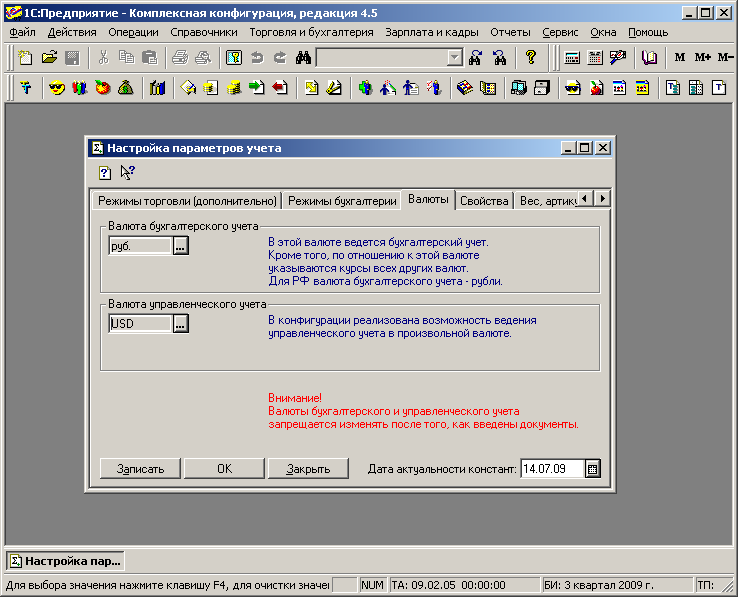The width and height of the screenshot is (738, 597).
Task: Click the New document icon
Action: coord(25,57)
